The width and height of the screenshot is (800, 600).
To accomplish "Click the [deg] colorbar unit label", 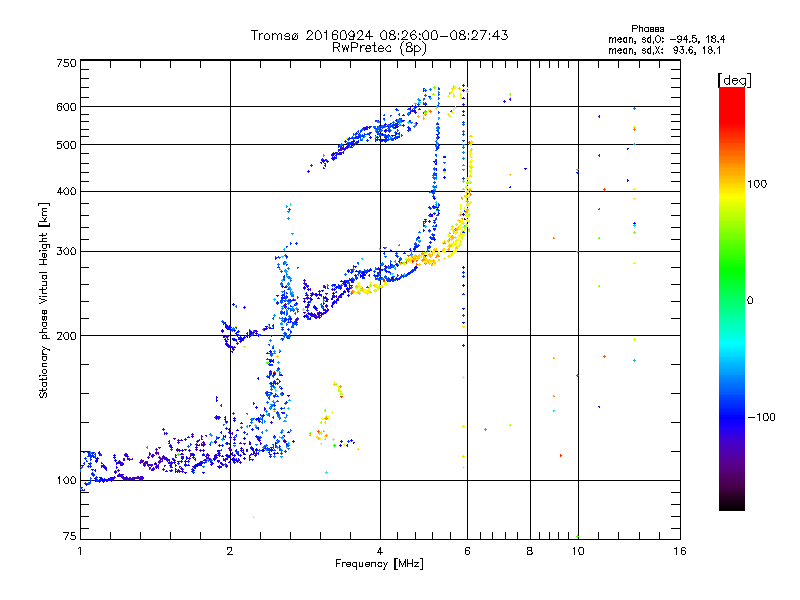I will click(x=734, y=80).
